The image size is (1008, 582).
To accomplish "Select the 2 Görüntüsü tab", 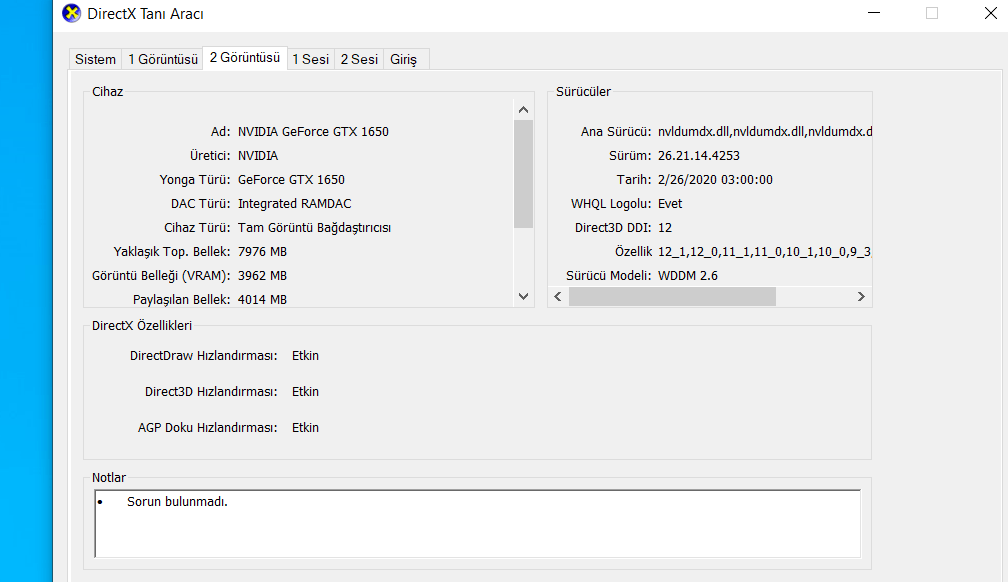I will pos(245,58).
